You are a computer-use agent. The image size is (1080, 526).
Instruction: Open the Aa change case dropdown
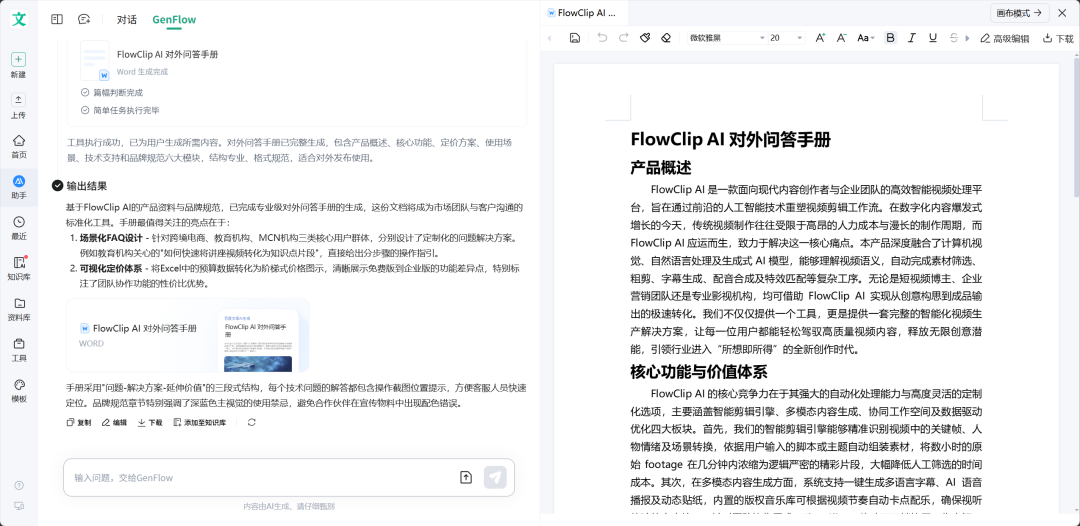pyautogui.click(x=866, y=38)
